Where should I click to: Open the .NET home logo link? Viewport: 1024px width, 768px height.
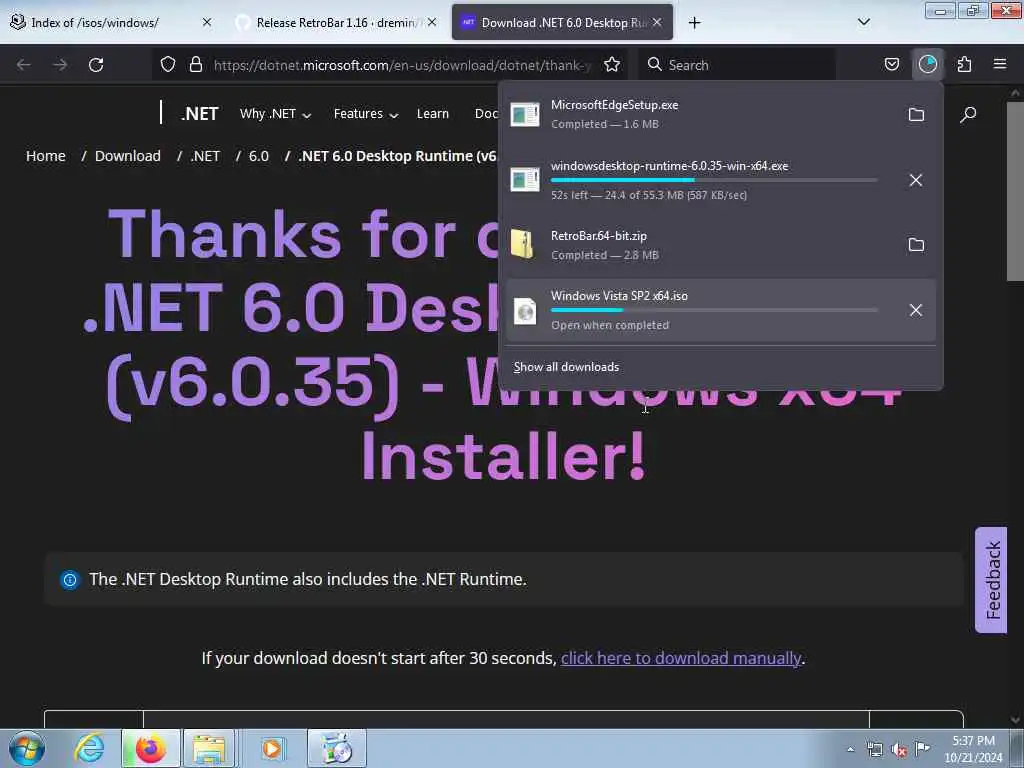(199, 114)
